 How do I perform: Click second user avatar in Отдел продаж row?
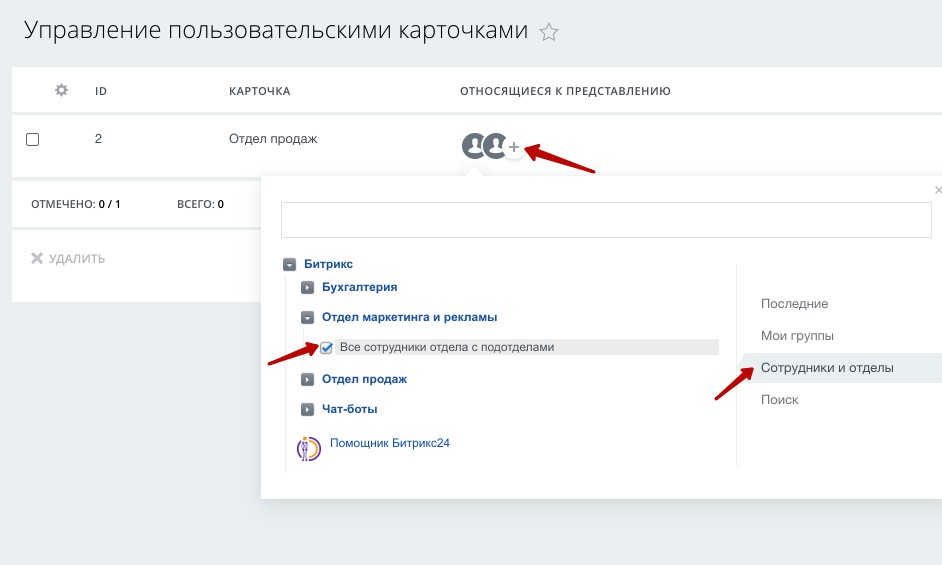click(495, 145)
